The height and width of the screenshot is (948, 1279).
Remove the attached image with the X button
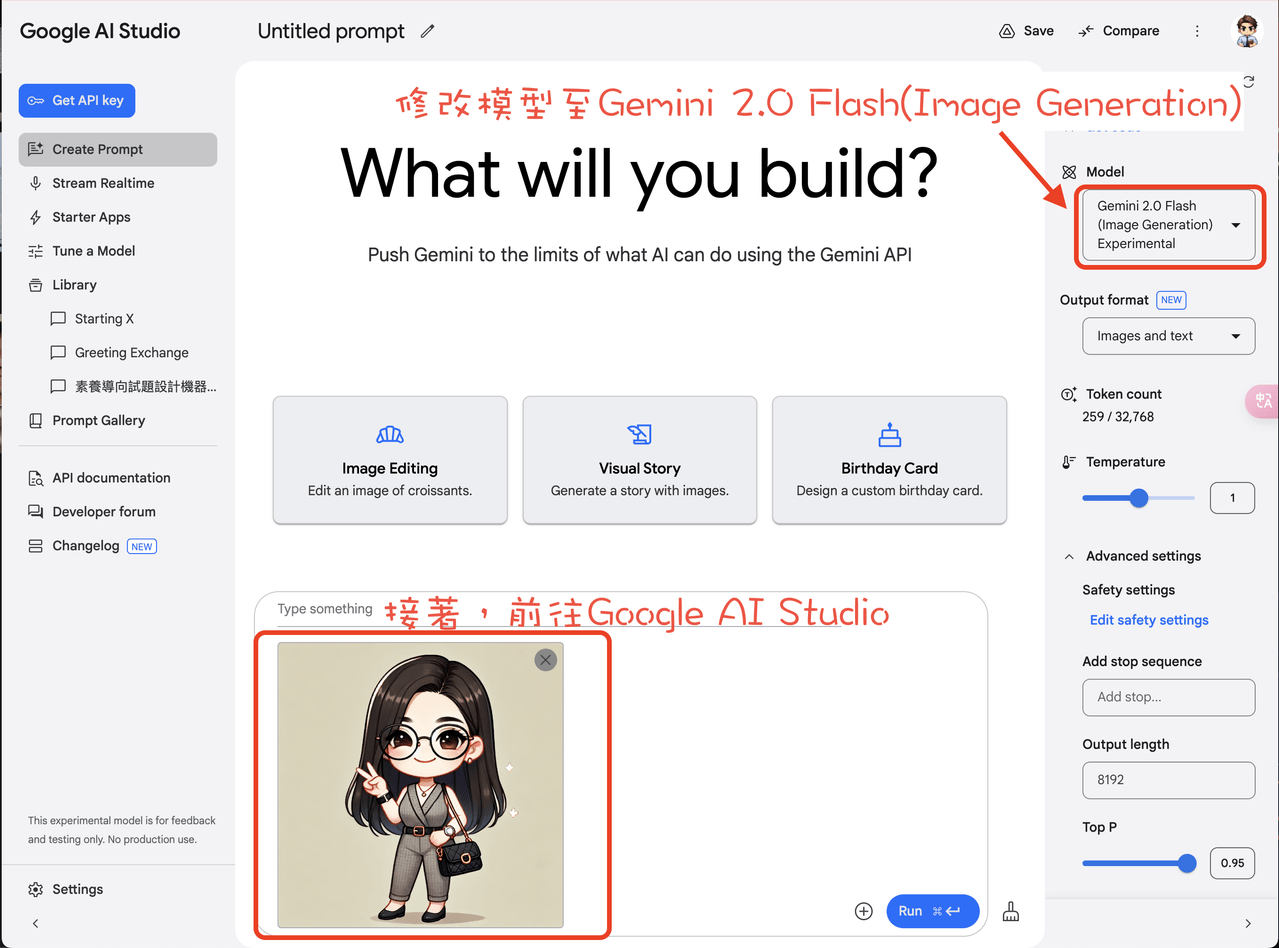pyautogui.click(x=545, y=659)
